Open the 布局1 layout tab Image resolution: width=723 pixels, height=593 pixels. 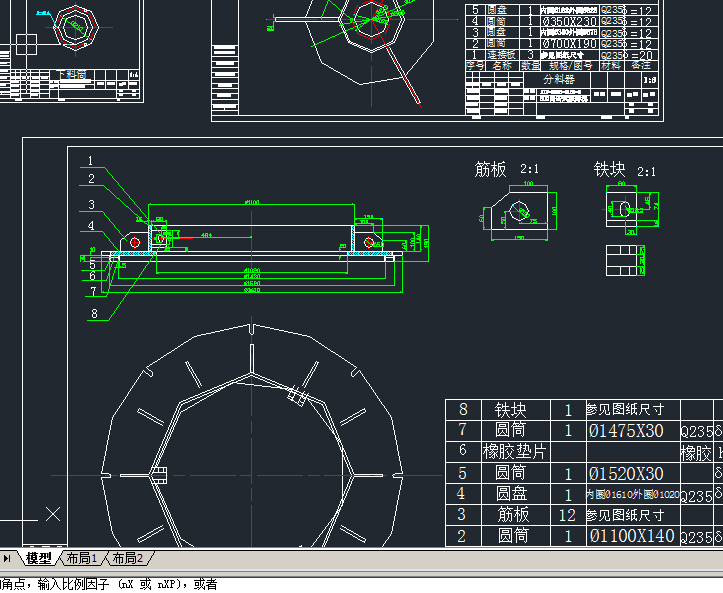pyautogui.click(x=82, y=558)
